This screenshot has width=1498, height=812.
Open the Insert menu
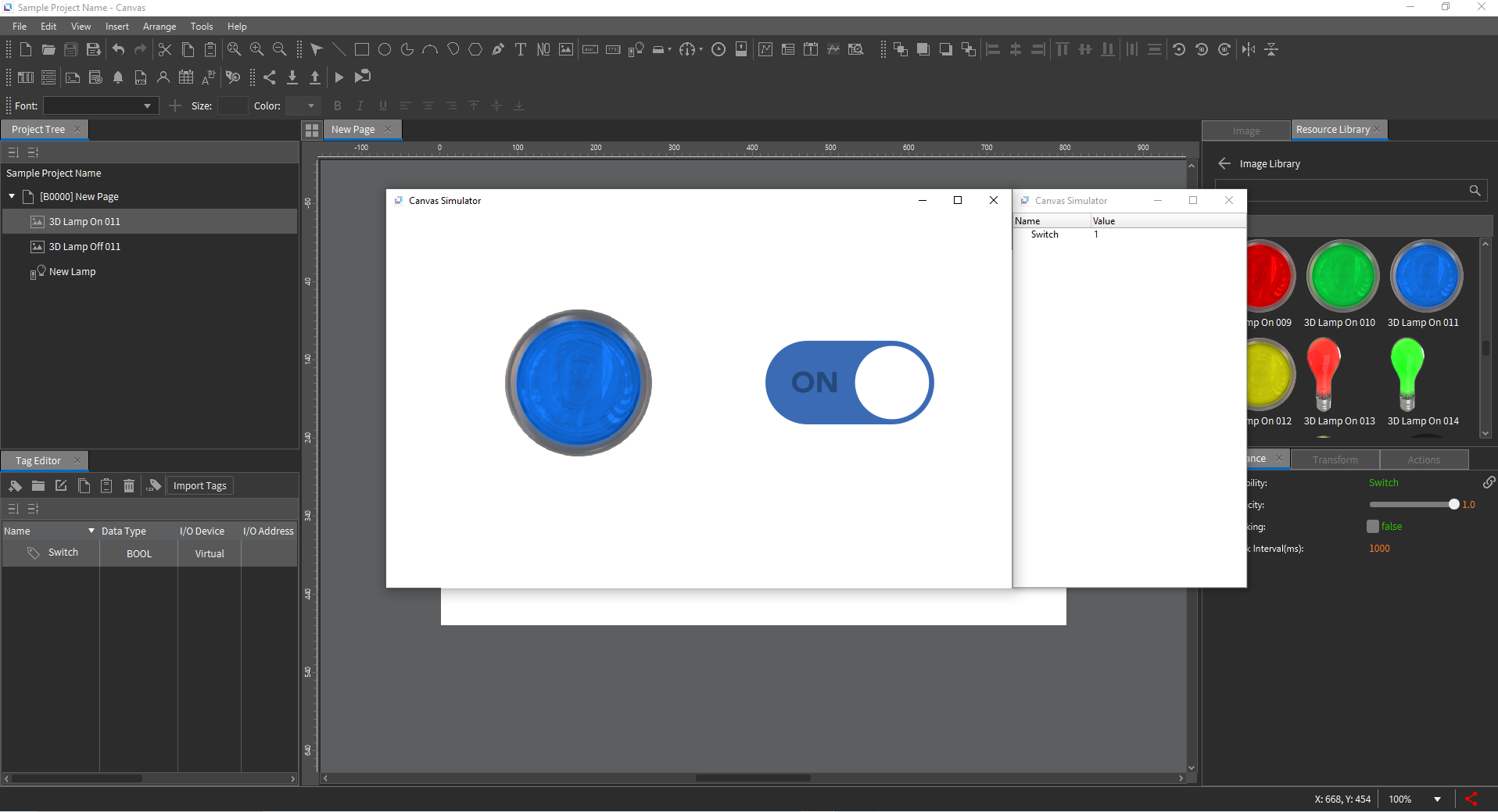(x=116, y=27)
